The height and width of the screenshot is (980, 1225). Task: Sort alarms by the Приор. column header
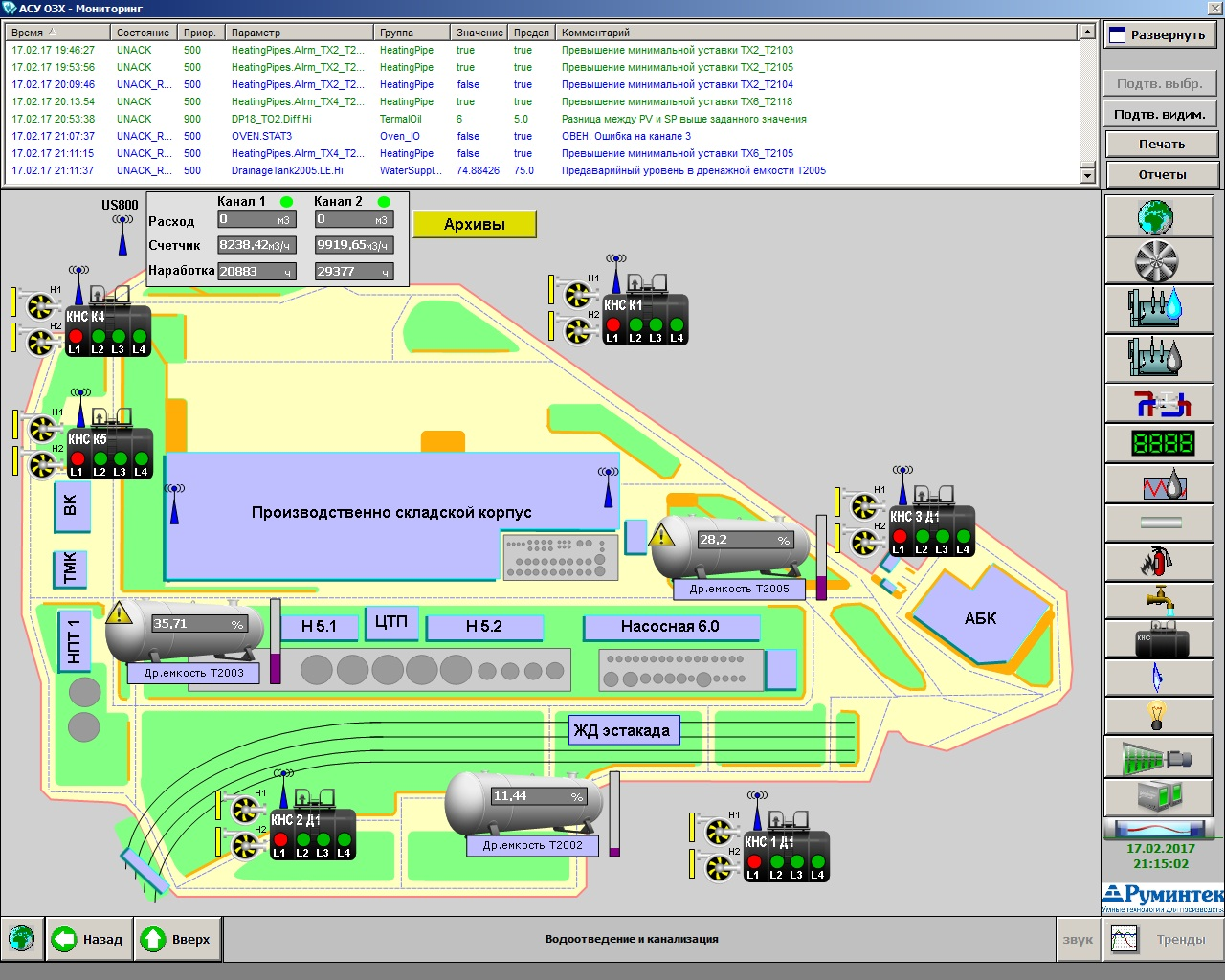point(203,33)
